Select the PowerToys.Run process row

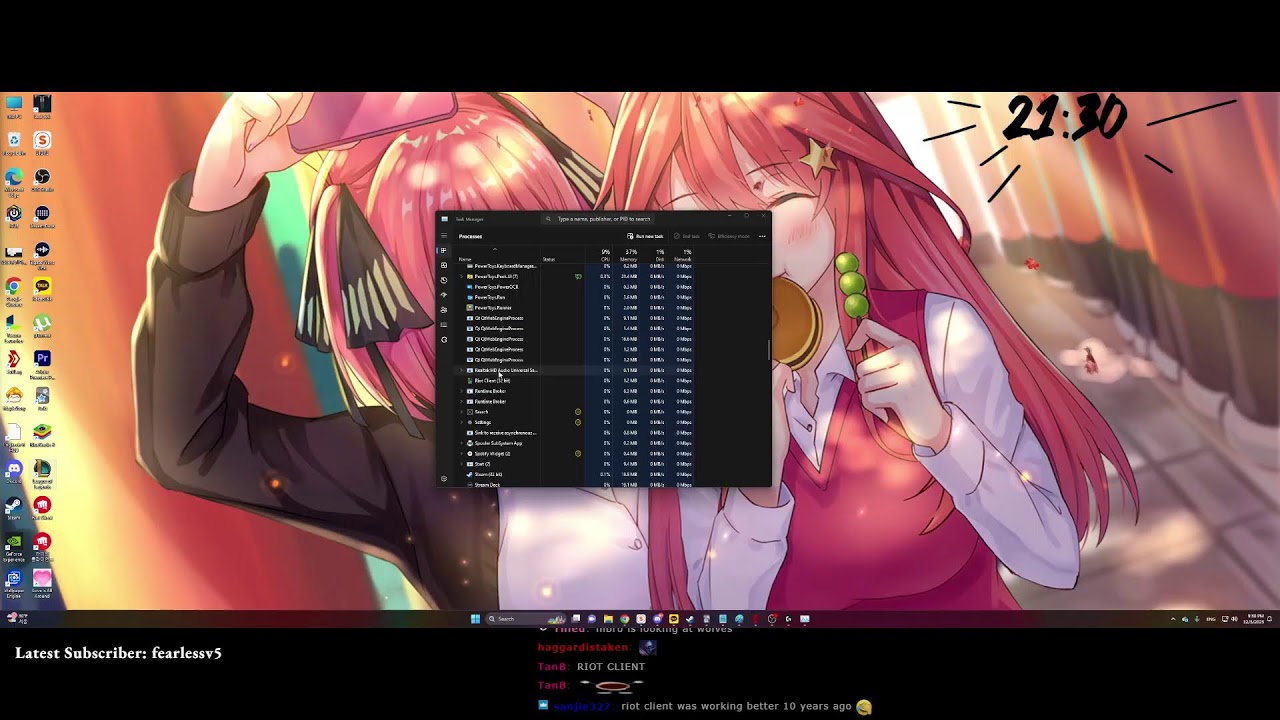[575, 297]
